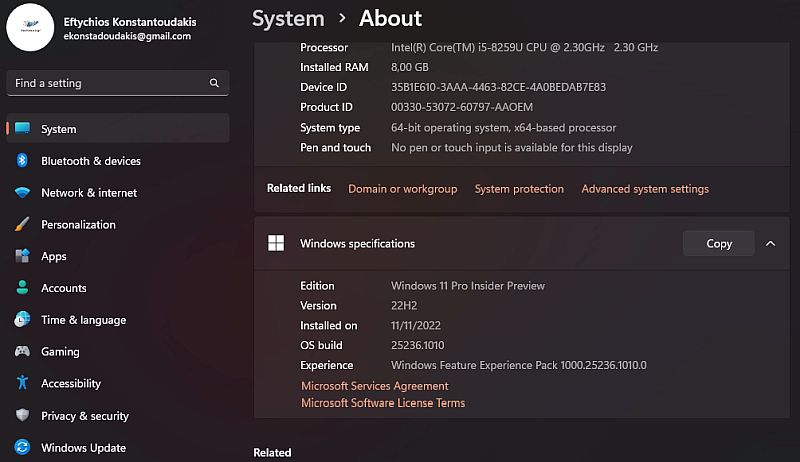Click the Windows logo in specifications header

(276, 243)
